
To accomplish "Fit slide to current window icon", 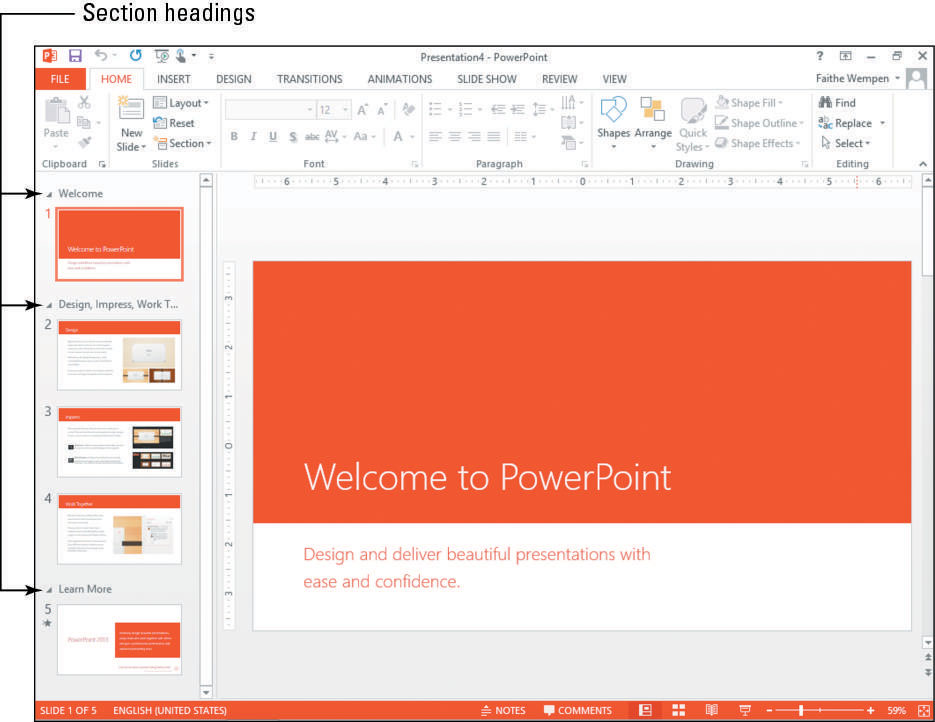I will [922, 710].
